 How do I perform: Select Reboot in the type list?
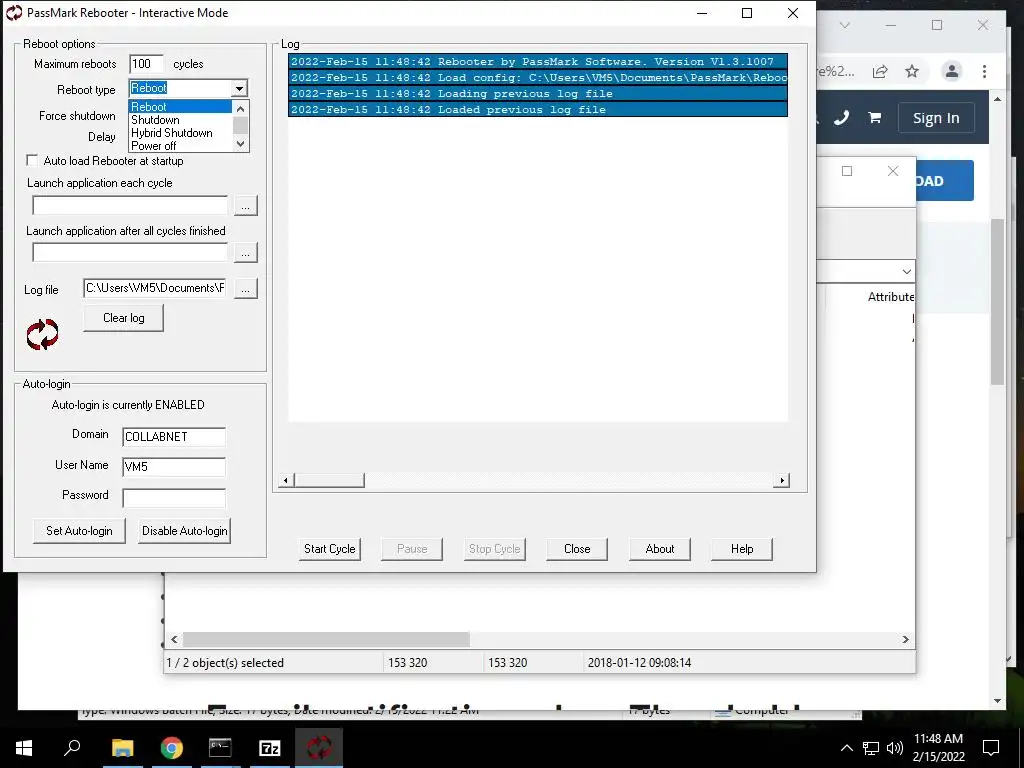180,106
